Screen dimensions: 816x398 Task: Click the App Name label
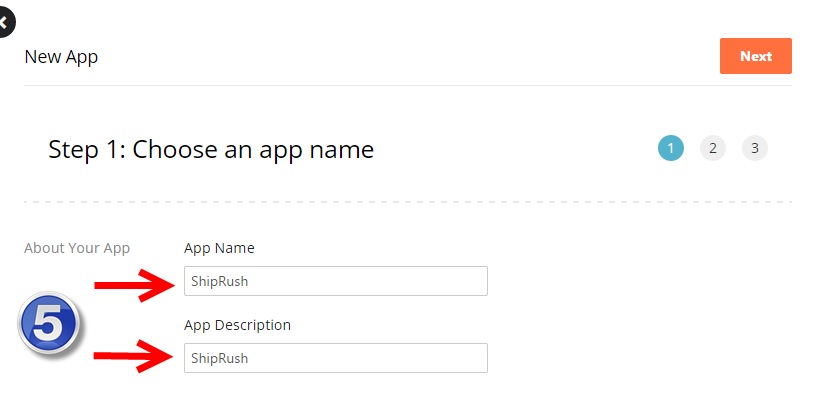coord(219,248)
